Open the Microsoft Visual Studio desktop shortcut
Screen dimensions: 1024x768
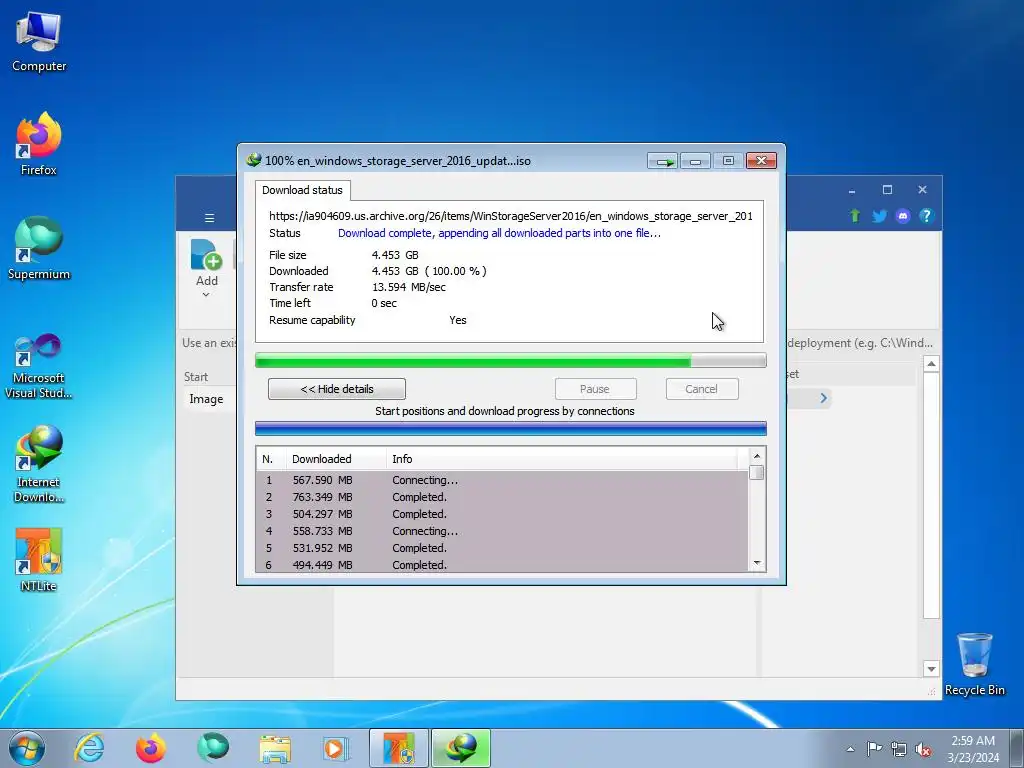[39, 366]
